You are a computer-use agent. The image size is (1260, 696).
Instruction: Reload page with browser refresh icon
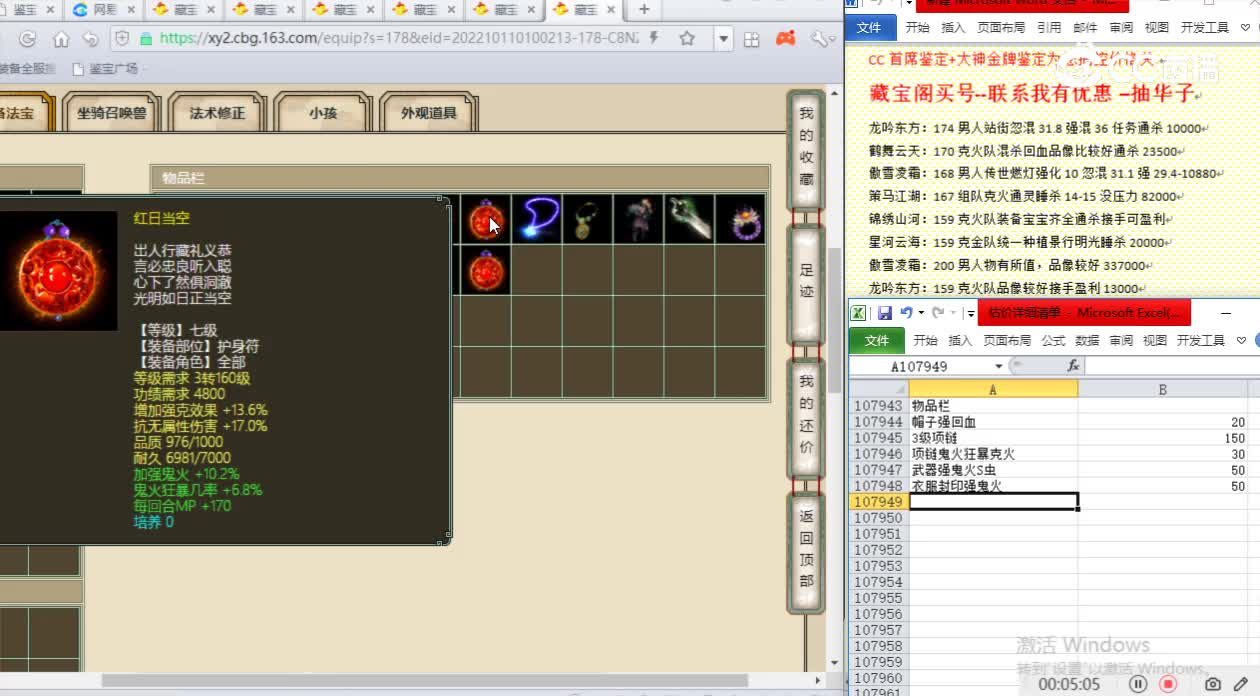(x=28, y=39)
